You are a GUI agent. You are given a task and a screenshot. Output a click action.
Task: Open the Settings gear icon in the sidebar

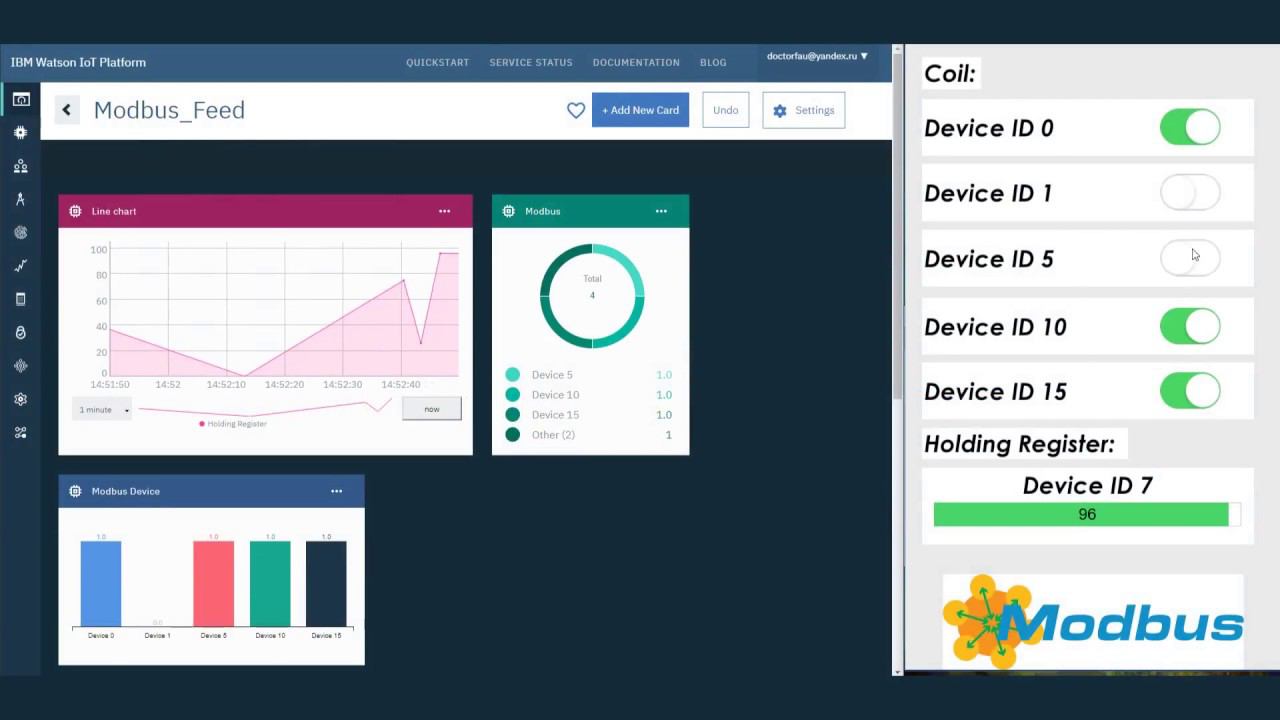coord(20,399)
